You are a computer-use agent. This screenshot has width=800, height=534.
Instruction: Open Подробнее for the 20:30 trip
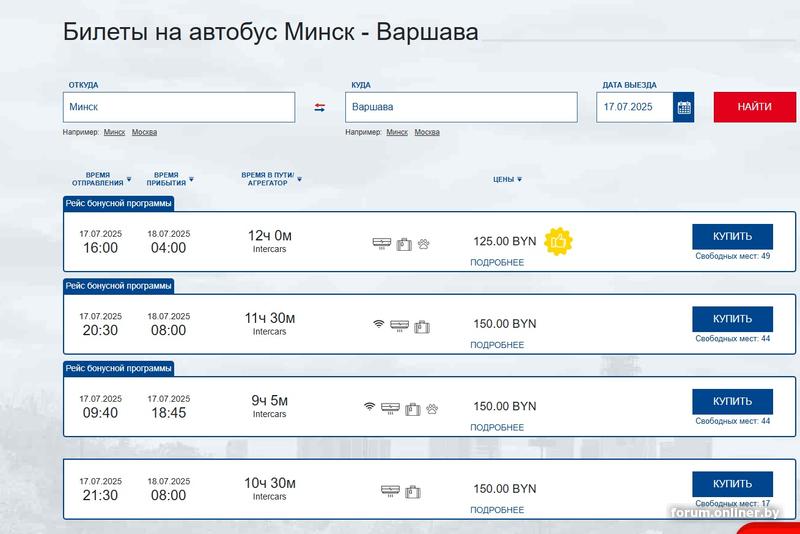click(x=497, y=345)
